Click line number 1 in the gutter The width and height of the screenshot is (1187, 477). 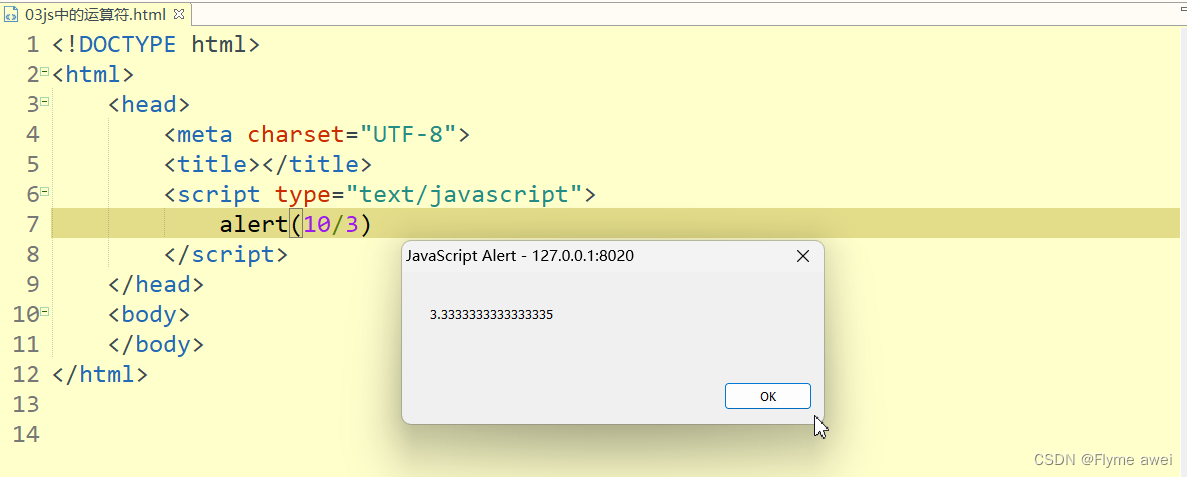tap(32, 44)
